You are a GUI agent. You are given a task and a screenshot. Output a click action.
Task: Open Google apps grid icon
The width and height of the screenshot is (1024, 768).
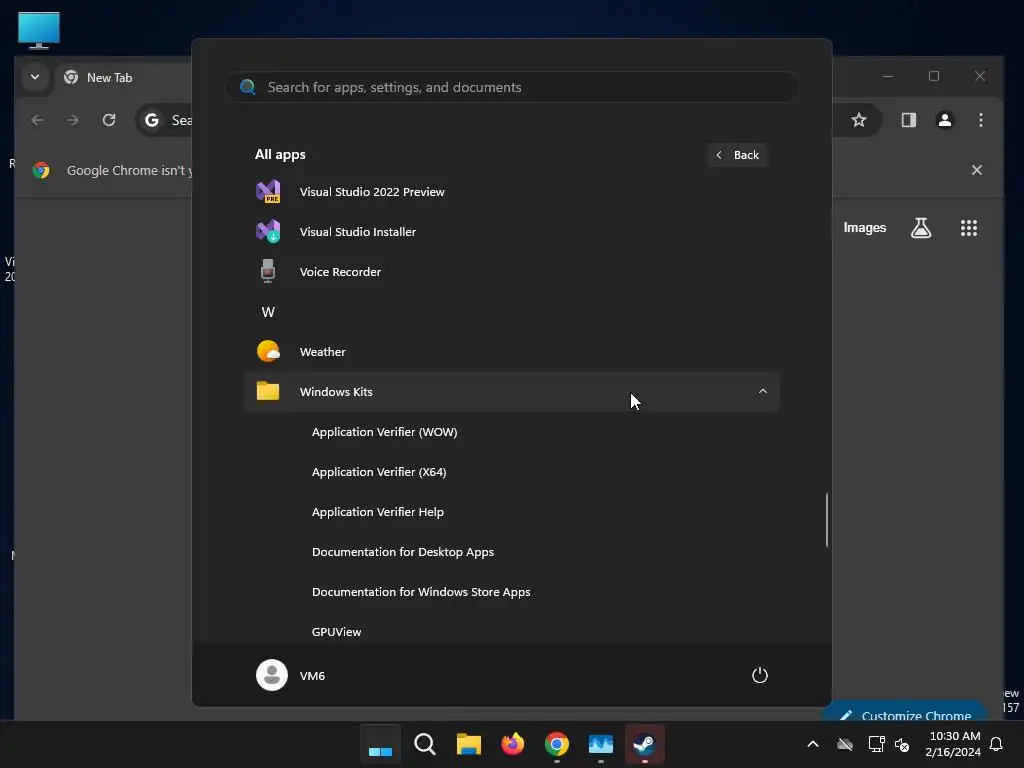(968, 228)
